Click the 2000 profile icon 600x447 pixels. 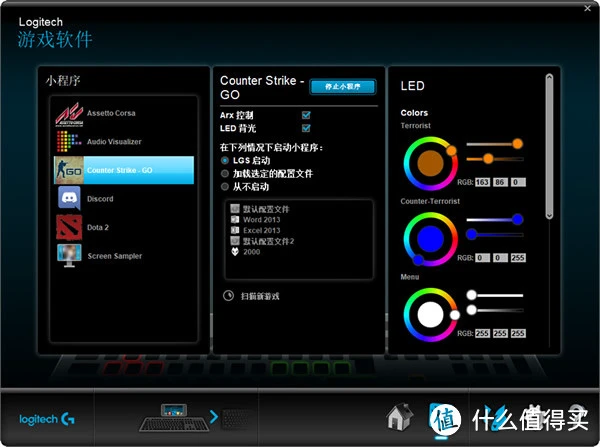[235, 251]
